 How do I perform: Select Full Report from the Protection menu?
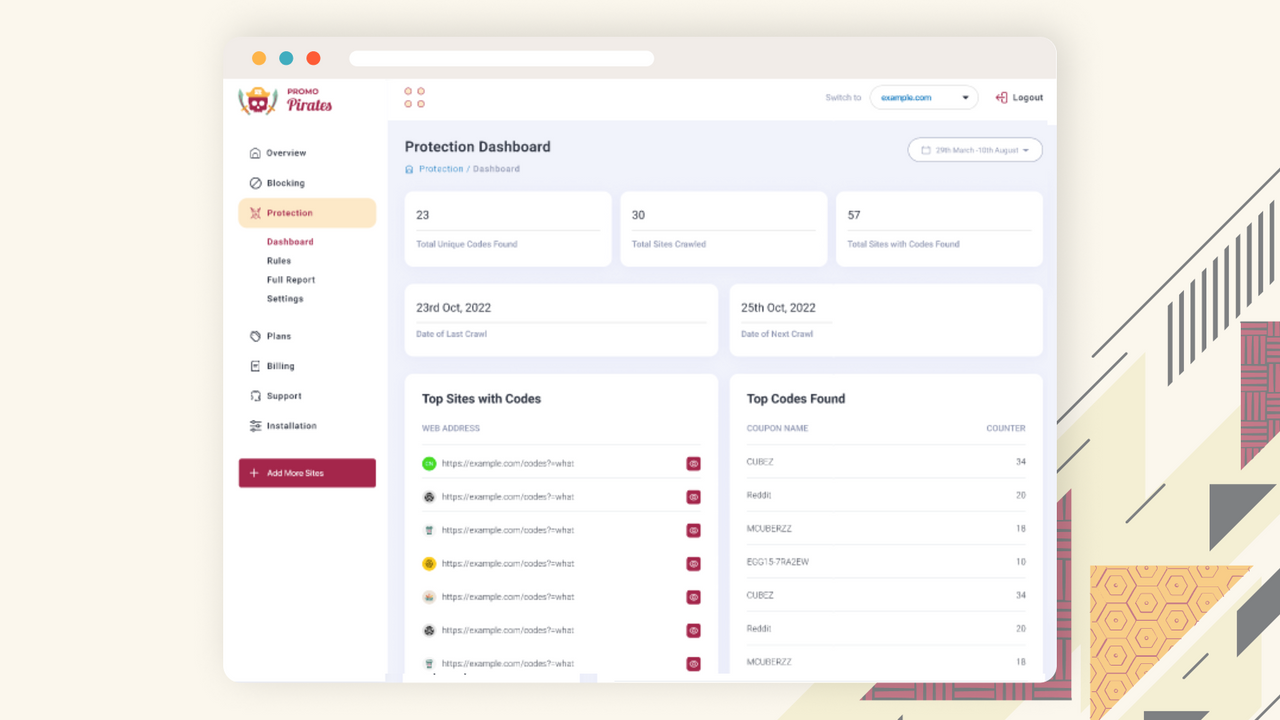tap(290, 279)
